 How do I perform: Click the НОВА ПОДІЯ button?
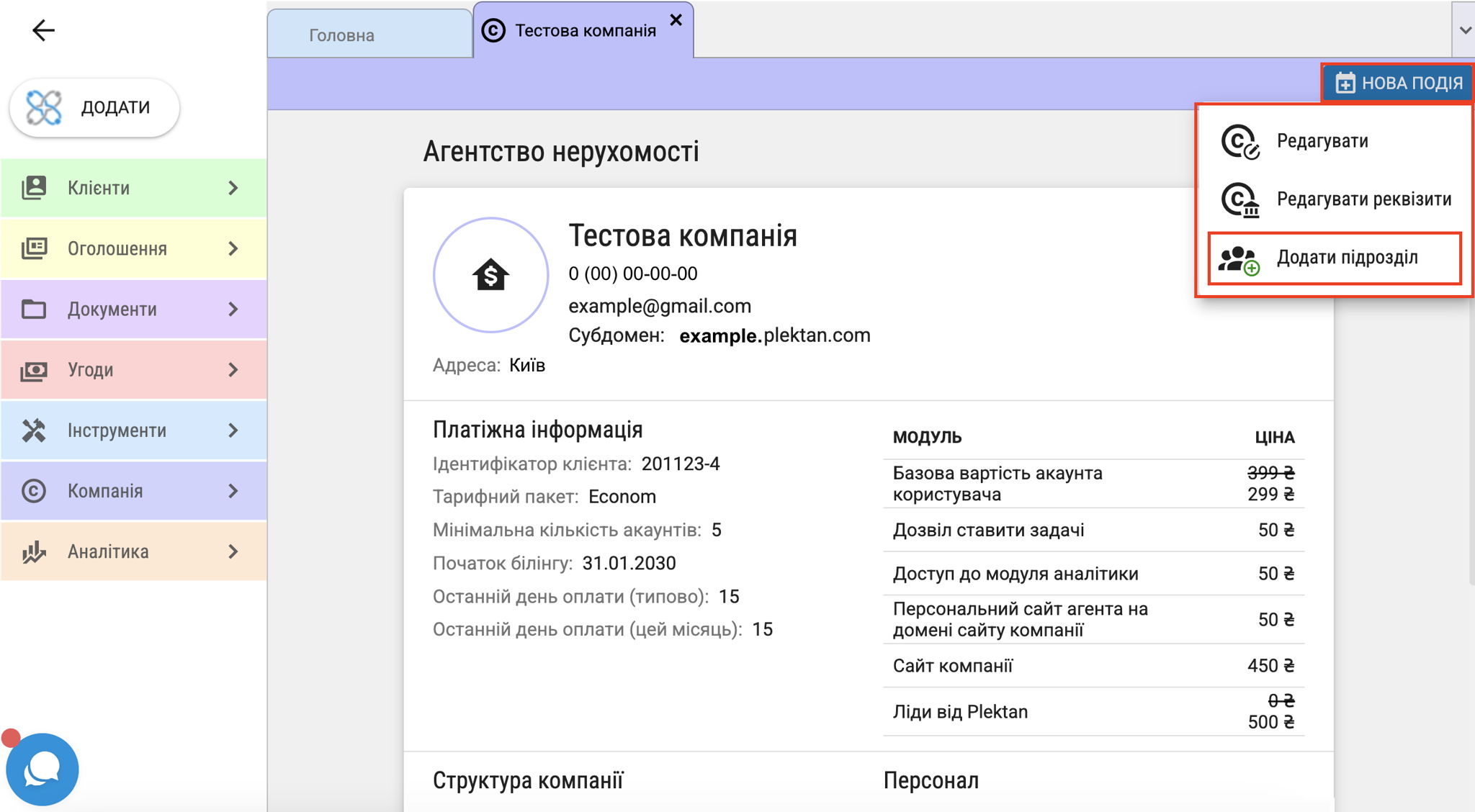[1398, 83]
